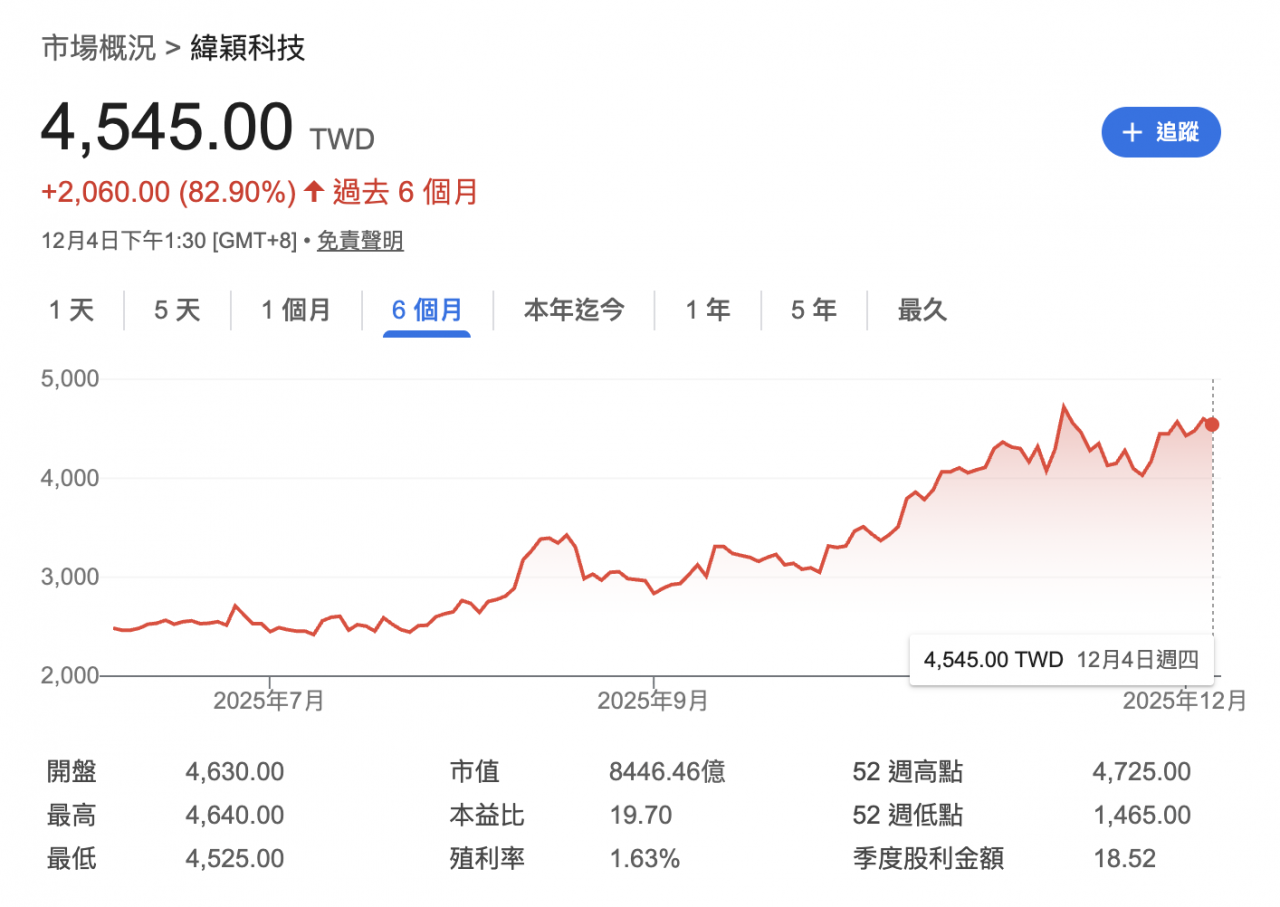Click the 4,545.00 TWD chart tooltip
Image resolution: width=1280 pixels, height=907 pixels.
click(1061, 660)
